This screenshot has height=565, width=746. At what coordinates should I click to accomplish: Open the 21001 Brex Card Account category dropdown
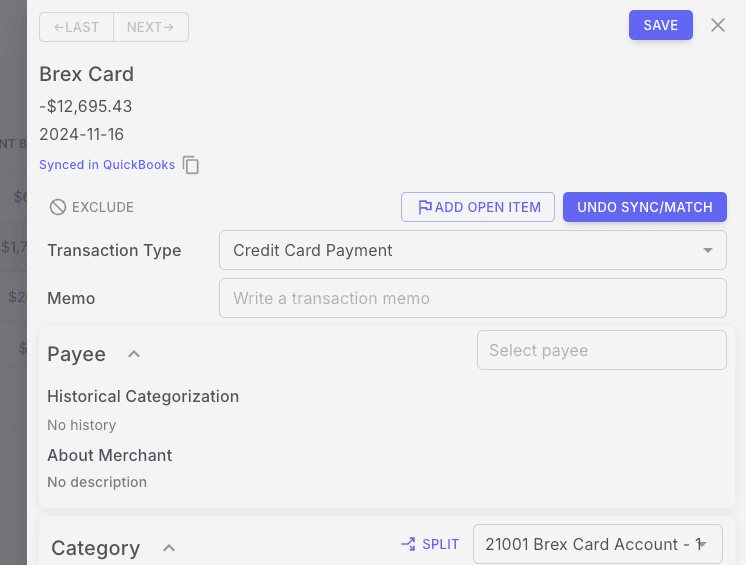click(598, 544)
